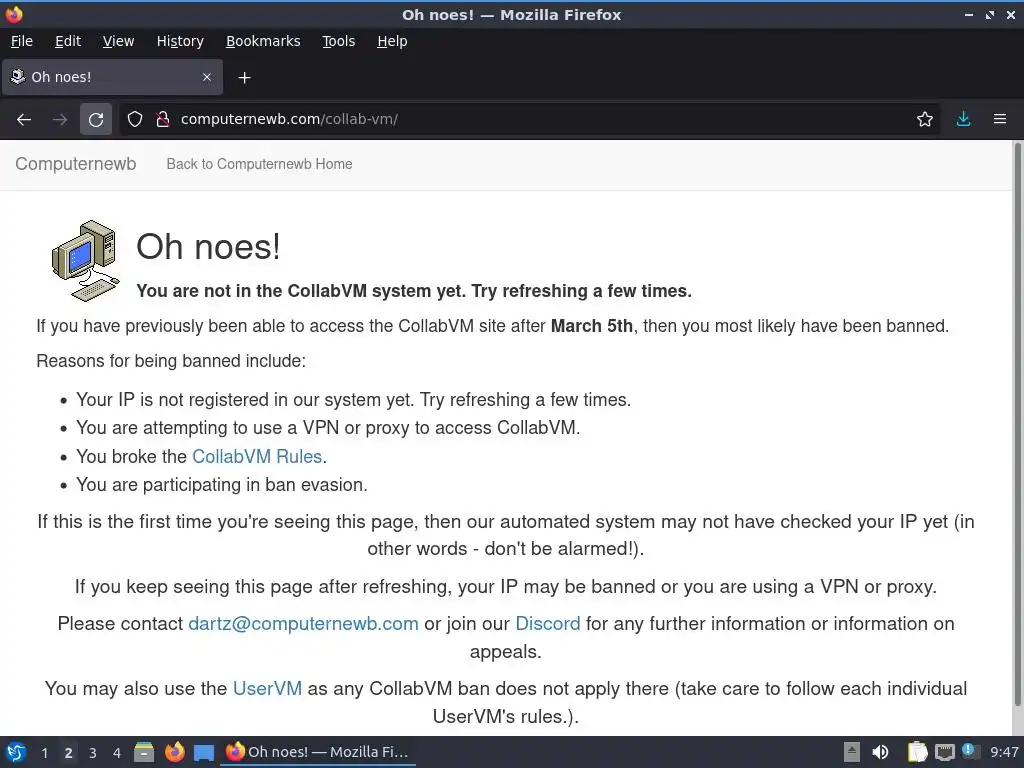Switch to workspace 1
The width and height of the screenshot is (1024, 768).
pyautogui.click(x=44, y=753)
